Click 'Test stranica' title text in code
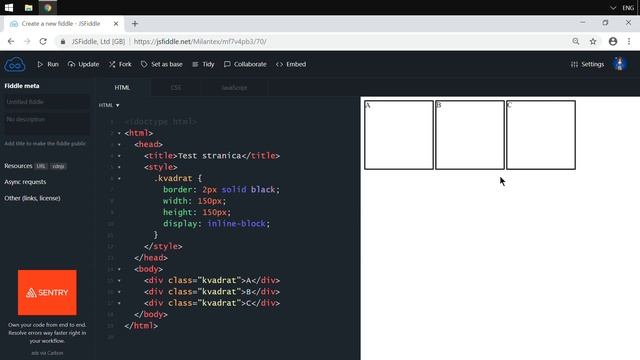640x360 pixels. point(209,156)
